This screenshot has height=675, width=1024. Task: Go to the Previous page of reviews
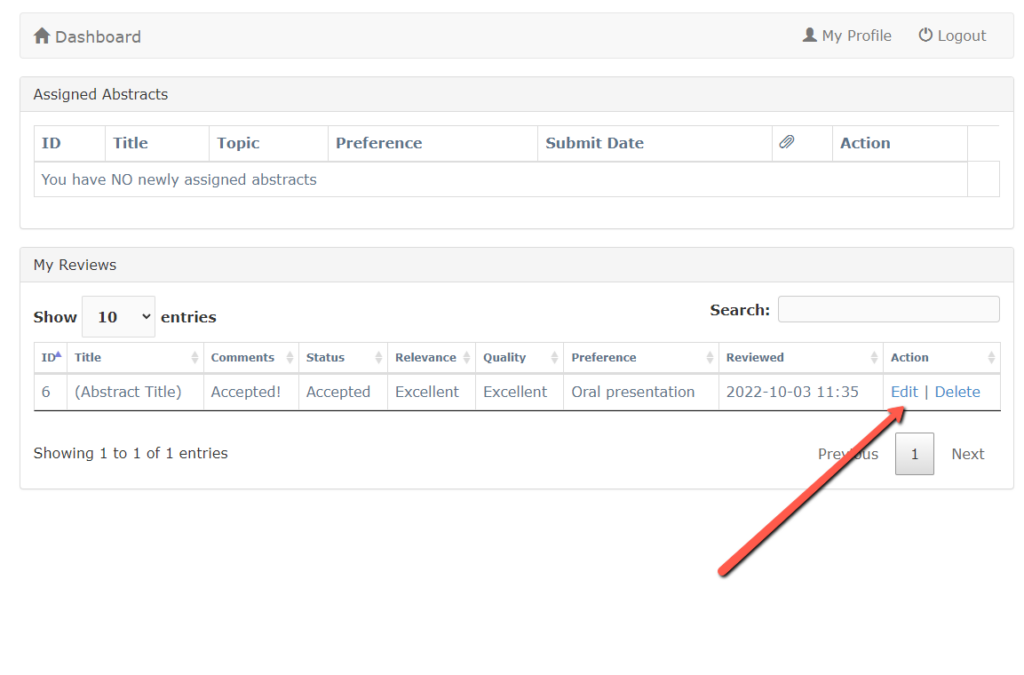(848, 454)
